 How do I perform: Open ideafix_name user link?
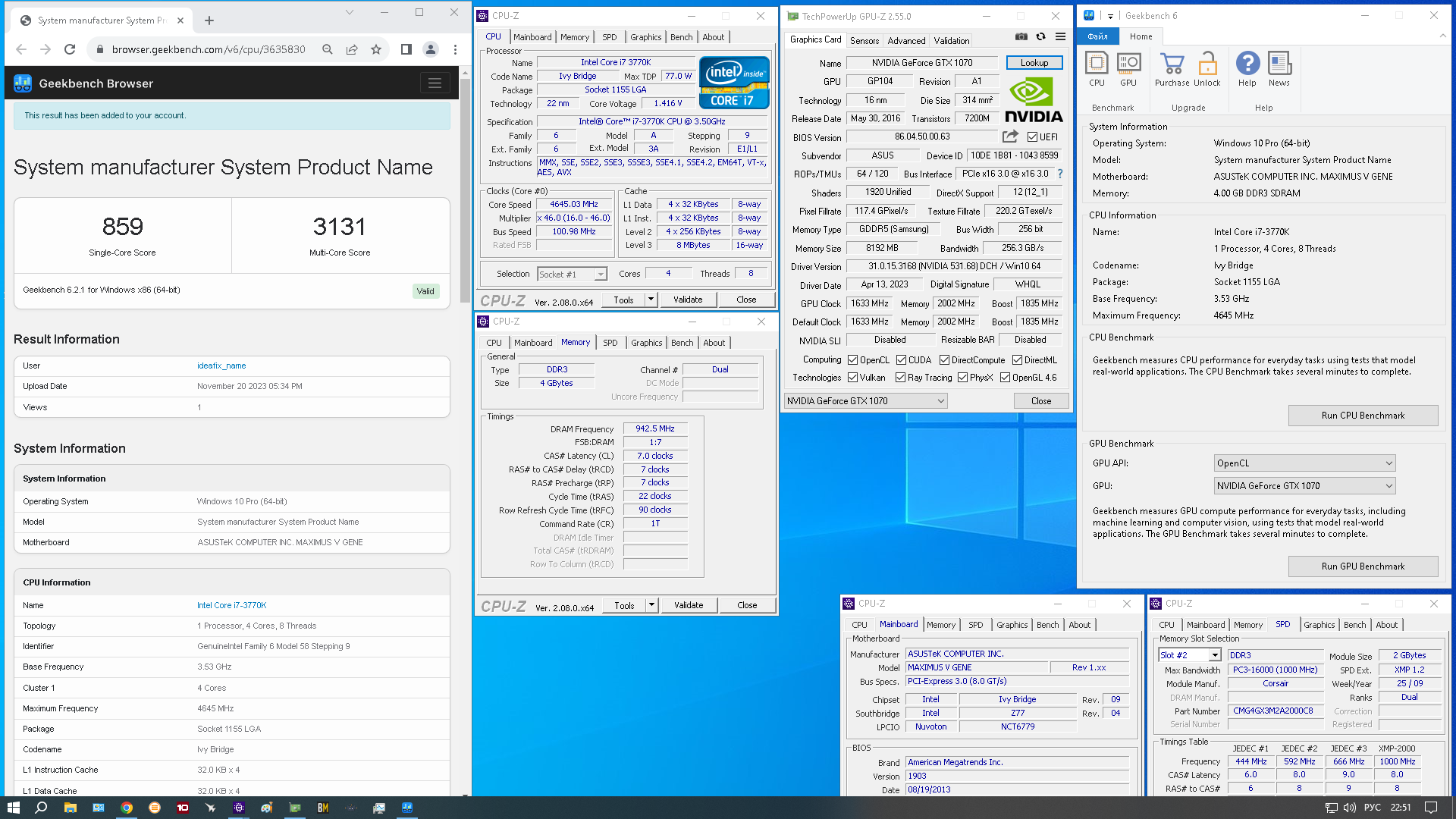point(221,366)
